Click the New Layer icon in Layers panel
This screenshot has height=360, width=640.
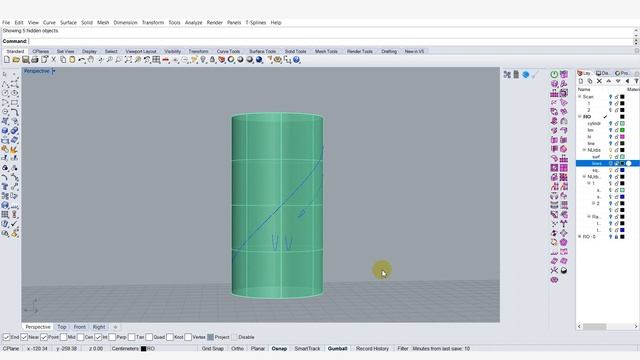click(x=581, y=81)
